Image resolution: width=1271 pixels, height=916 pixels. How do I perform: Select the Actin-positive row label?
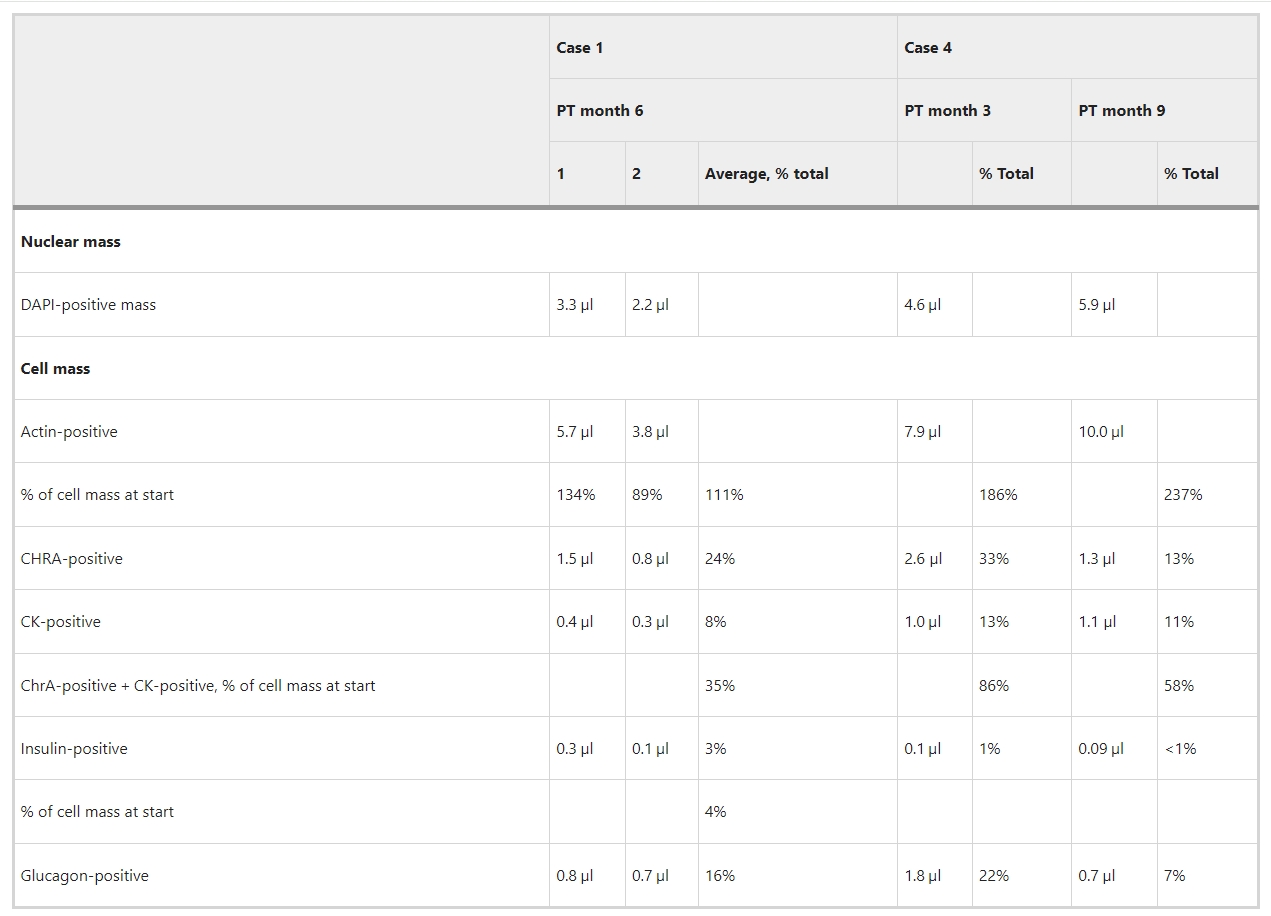click(69, 432)
